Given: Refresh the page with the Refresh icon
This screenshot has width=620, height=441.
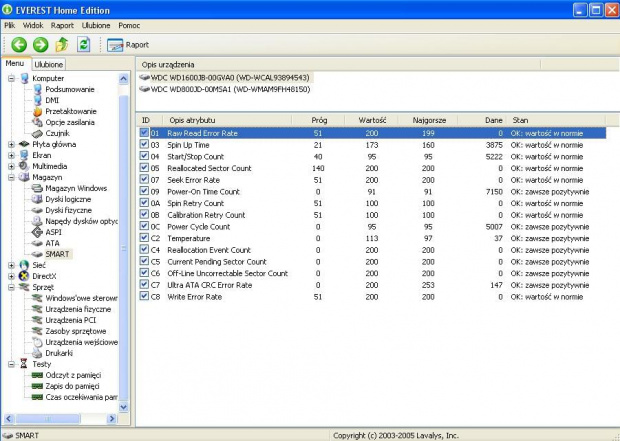Looking at the screenshot, I should 83,44.
